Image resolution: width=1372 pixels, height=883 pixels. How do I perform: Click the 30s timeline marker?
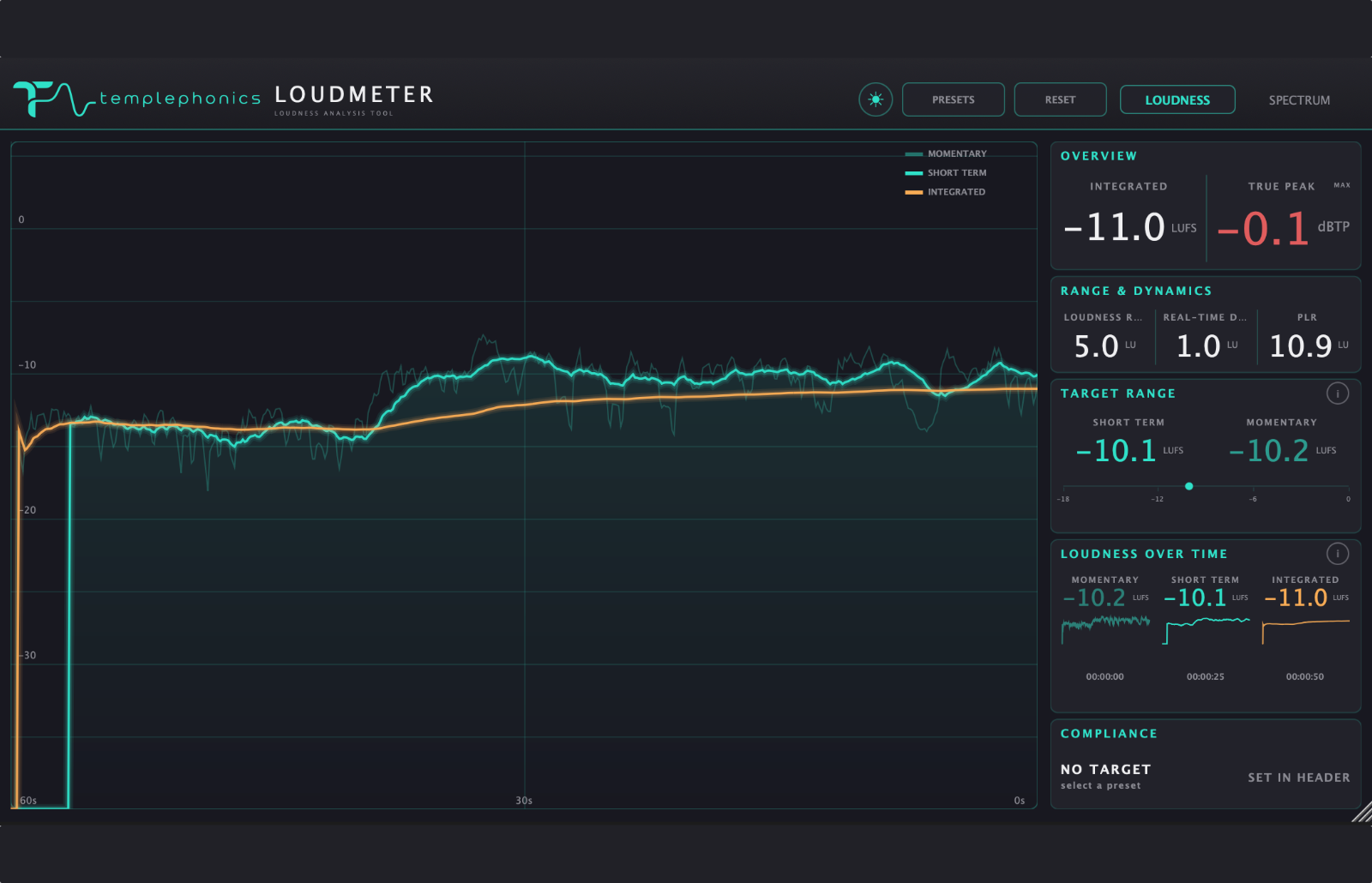pyautogui.click(x=524, y=801)
